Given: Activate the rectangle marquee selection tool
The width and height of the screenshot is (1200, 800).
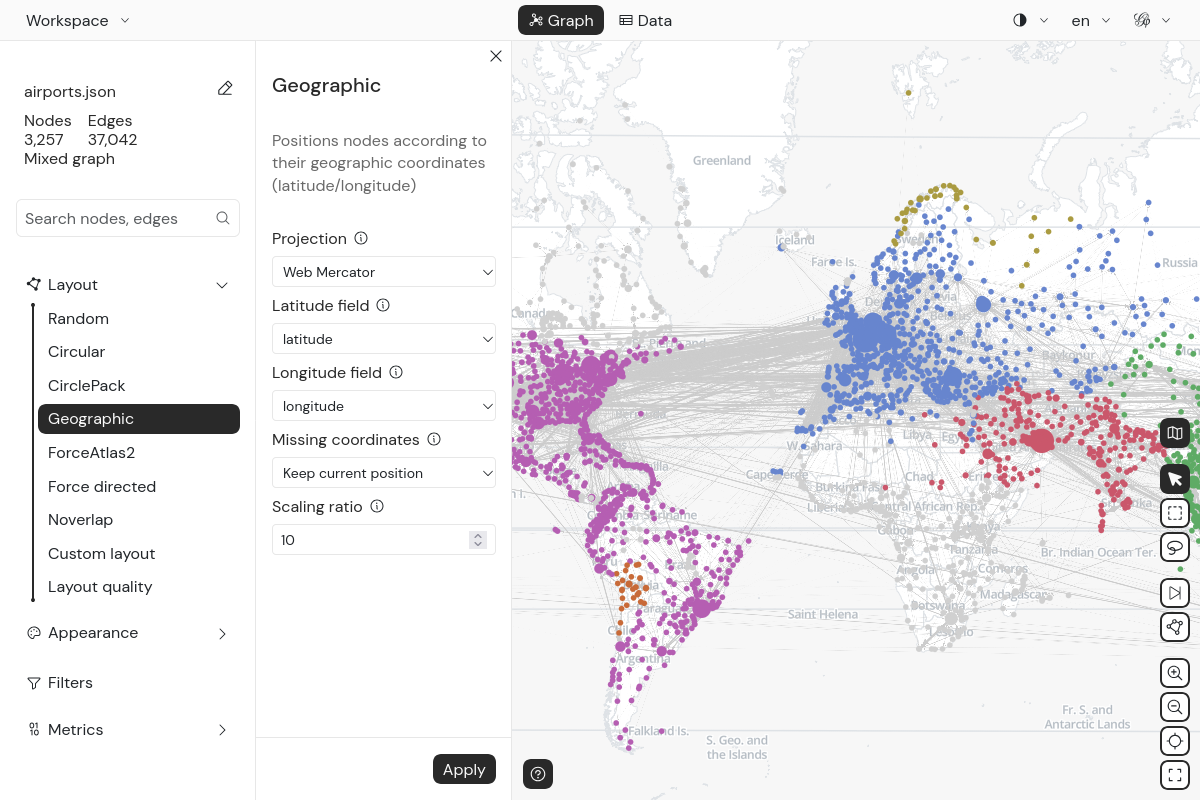Looking at the screenshot, I should pyautogui.click(x=1175, y=514).
